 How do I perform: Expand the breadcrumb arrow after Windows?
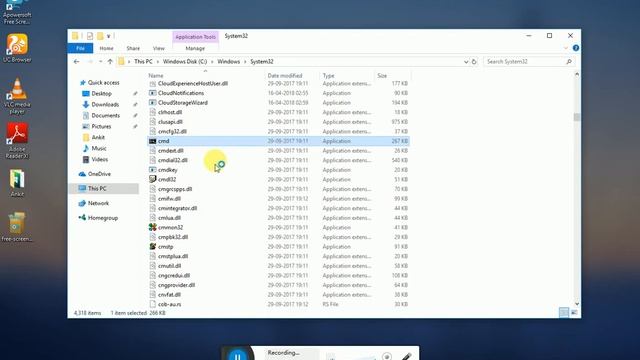[245, 62]
